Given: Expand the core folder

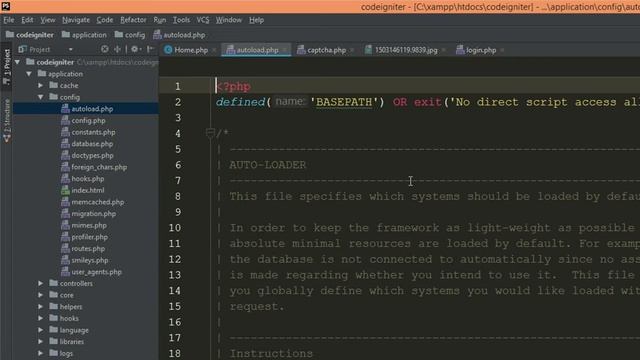Looking at the screenshot, I should (40, 295).
